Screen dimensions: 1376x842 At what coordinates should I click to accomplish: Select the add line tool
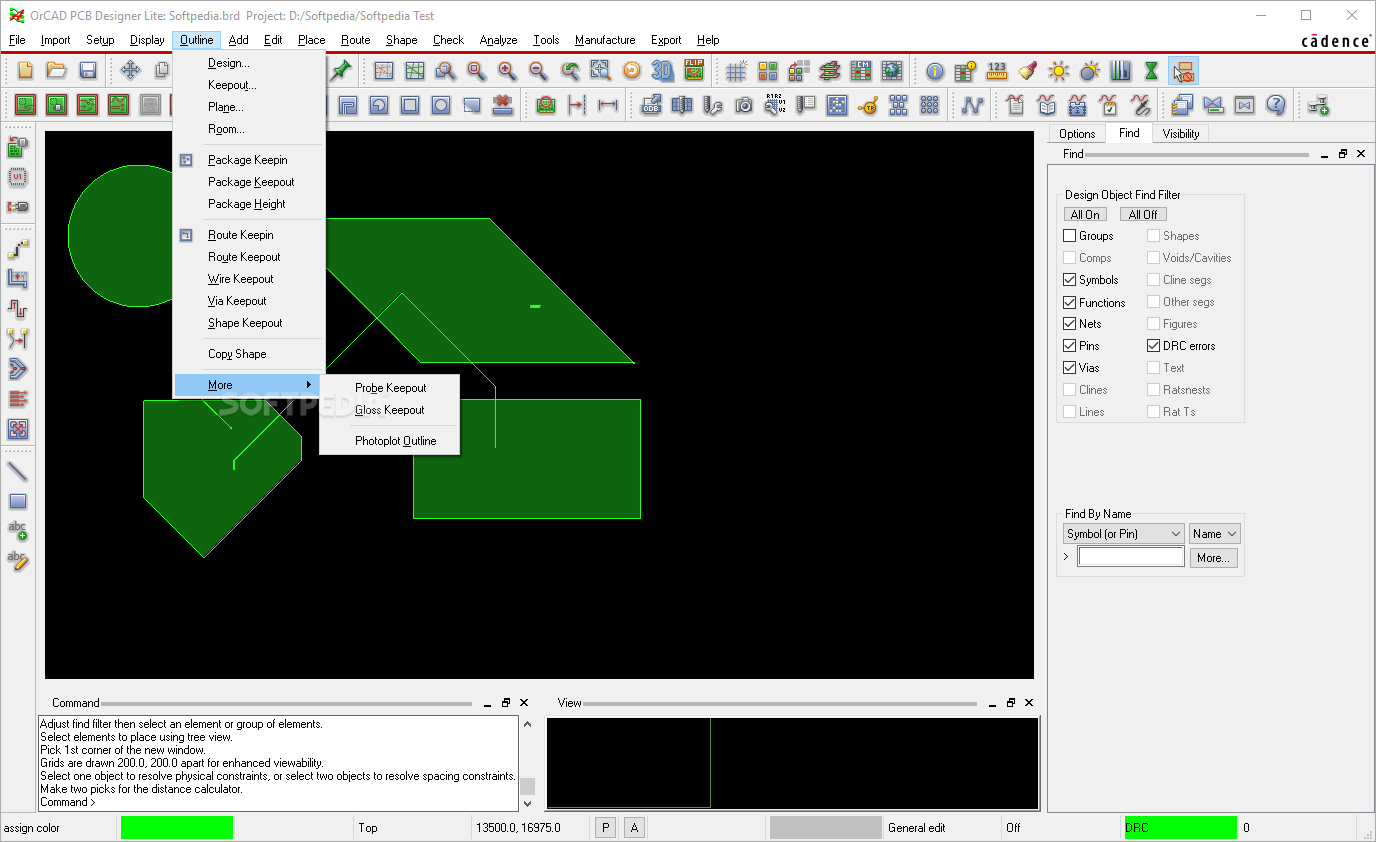click(x=17, y=470)
